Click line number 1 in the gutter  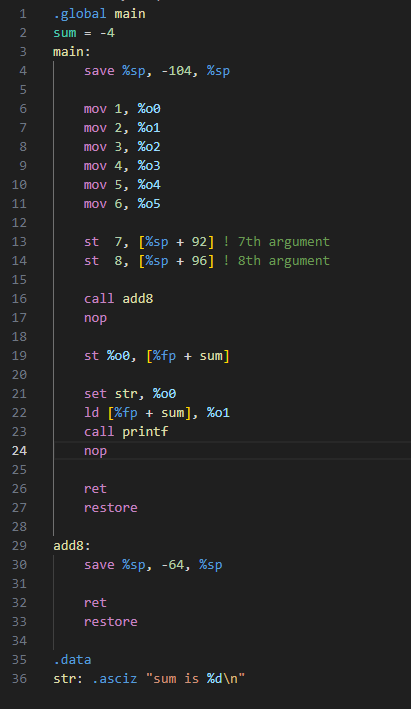(x=23, y=14)
